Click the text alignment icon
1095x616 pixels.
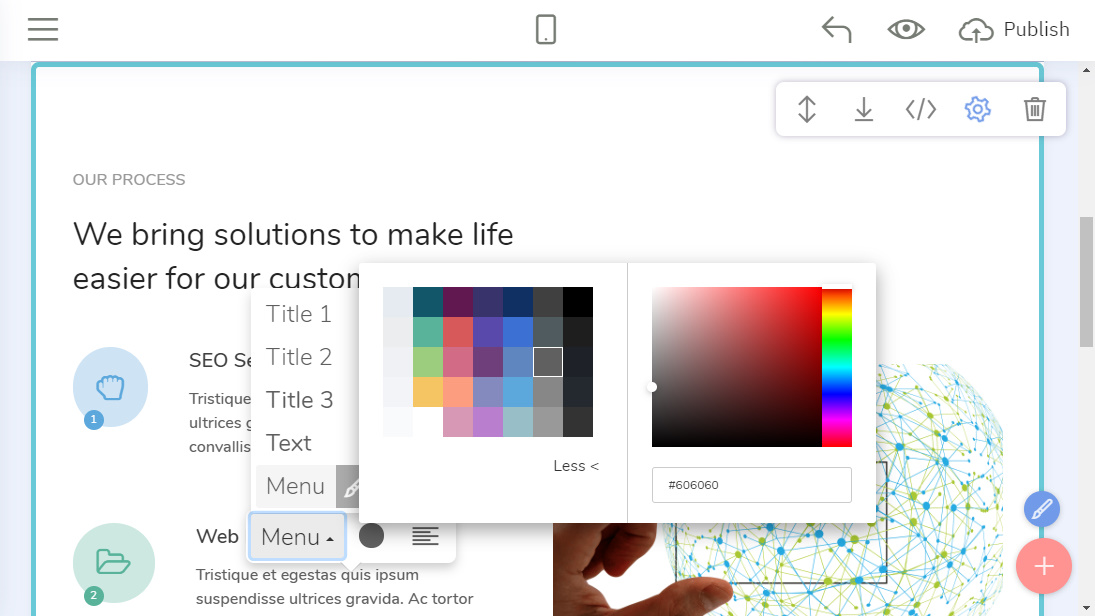click(426, 537)
